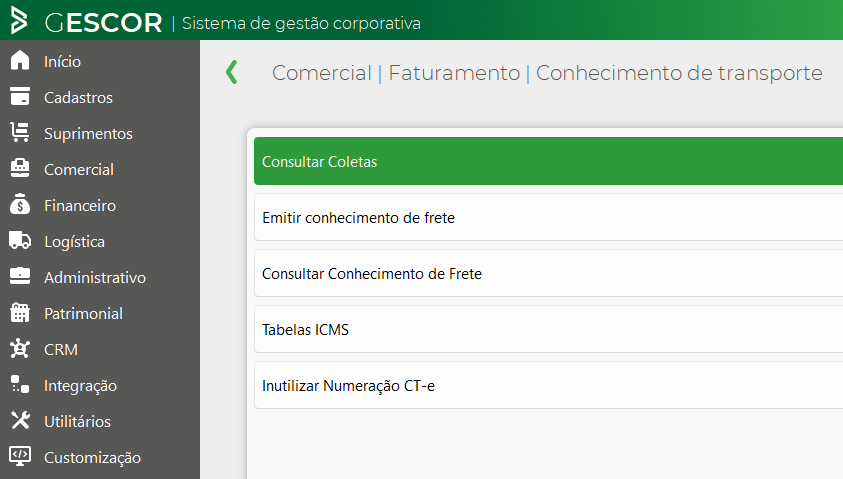Click the Início home icon

point(20,60)
